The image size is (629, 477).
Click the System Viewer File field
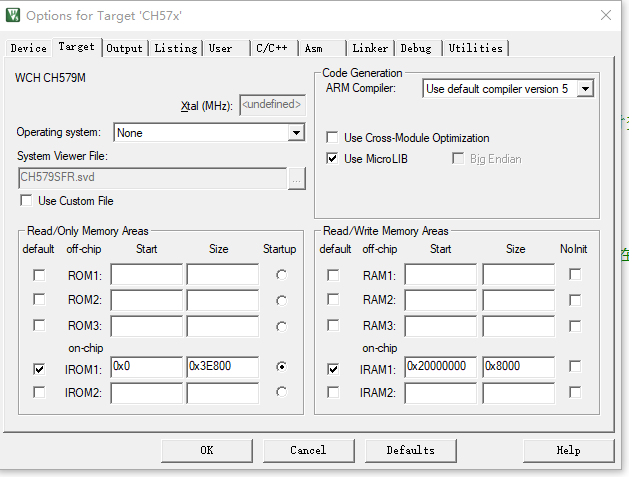[x=152, y=178]
